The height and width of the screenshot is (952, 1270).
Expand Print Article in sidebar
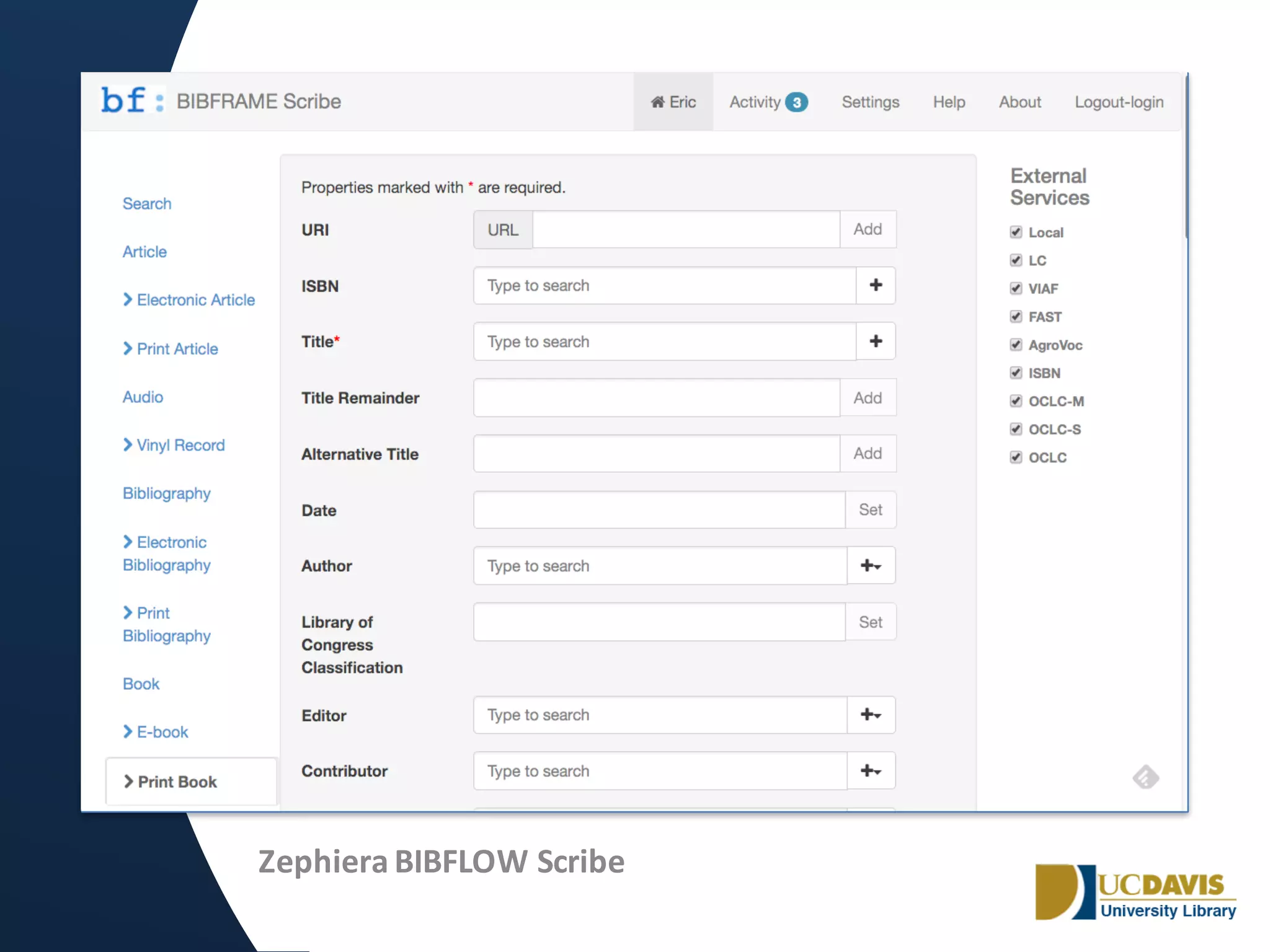tap(171, 348)
